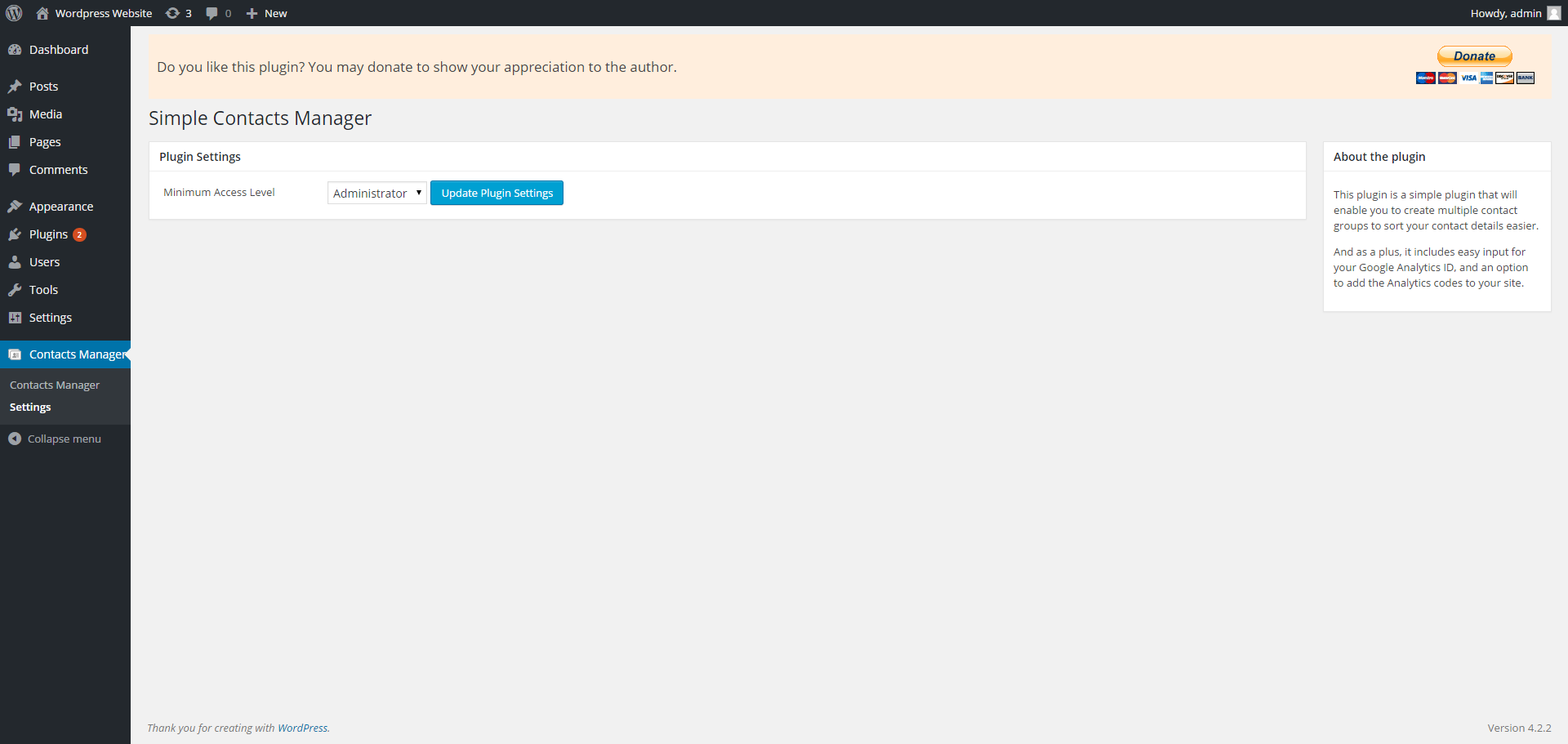Click the Appearance paintbrush icon
This screenshot has width=1568, height=744.
tap(15, 207)
